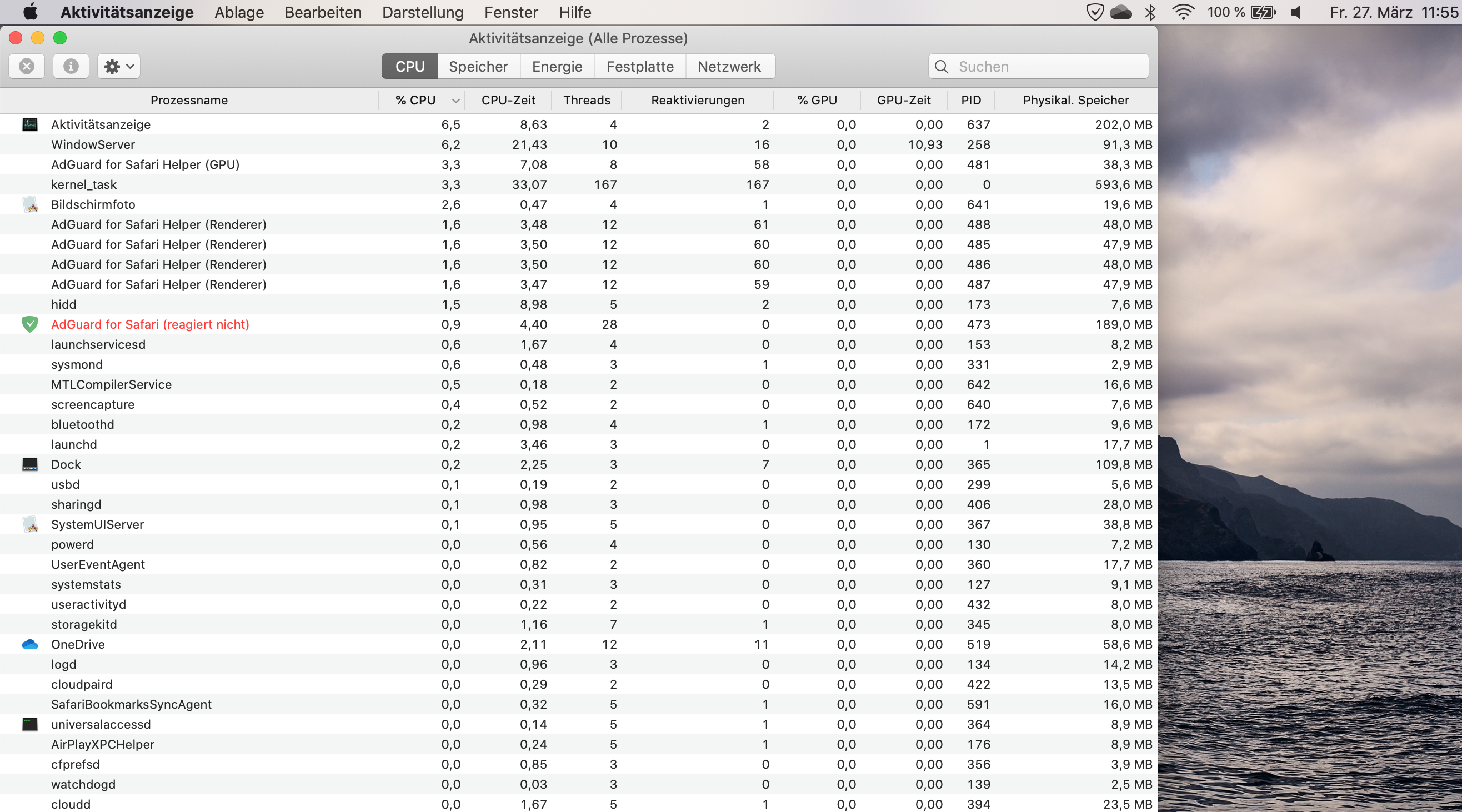The width and height of the screenshot is (1462, 812).
Task: Click the date and time in menu bar
Action: coord(1393,12)
